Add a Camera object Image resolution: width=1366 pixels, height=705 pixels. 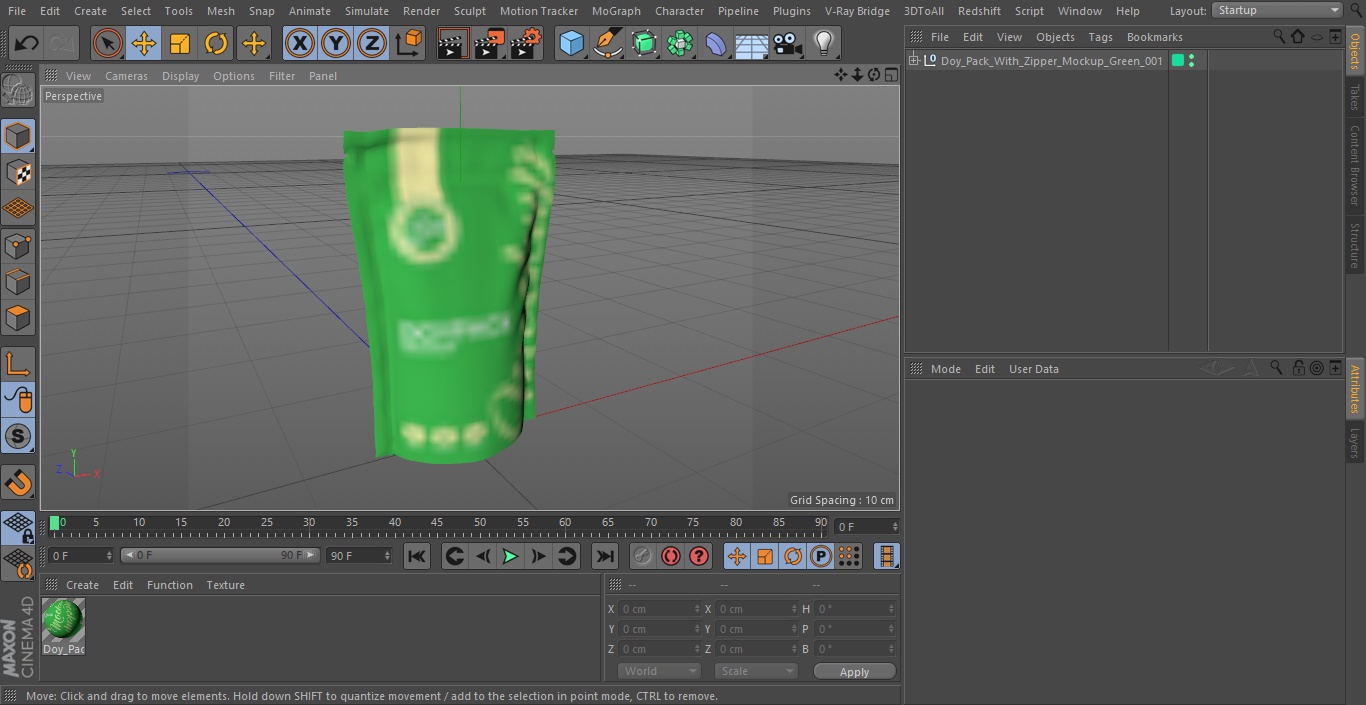787,43
